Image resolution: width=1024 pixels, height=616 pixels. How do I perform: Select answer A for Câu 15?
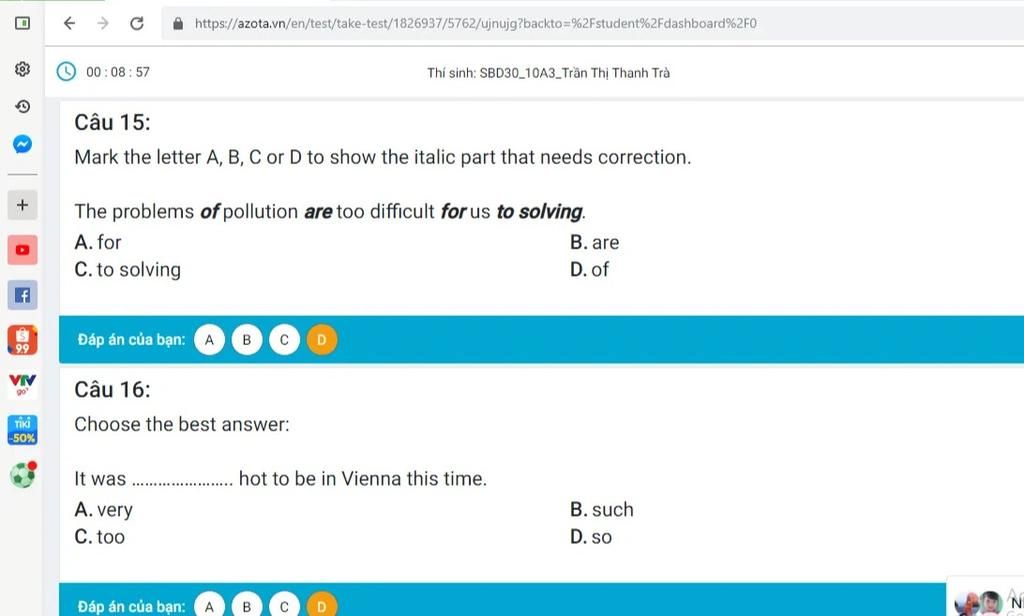click(x=210, y=340)
